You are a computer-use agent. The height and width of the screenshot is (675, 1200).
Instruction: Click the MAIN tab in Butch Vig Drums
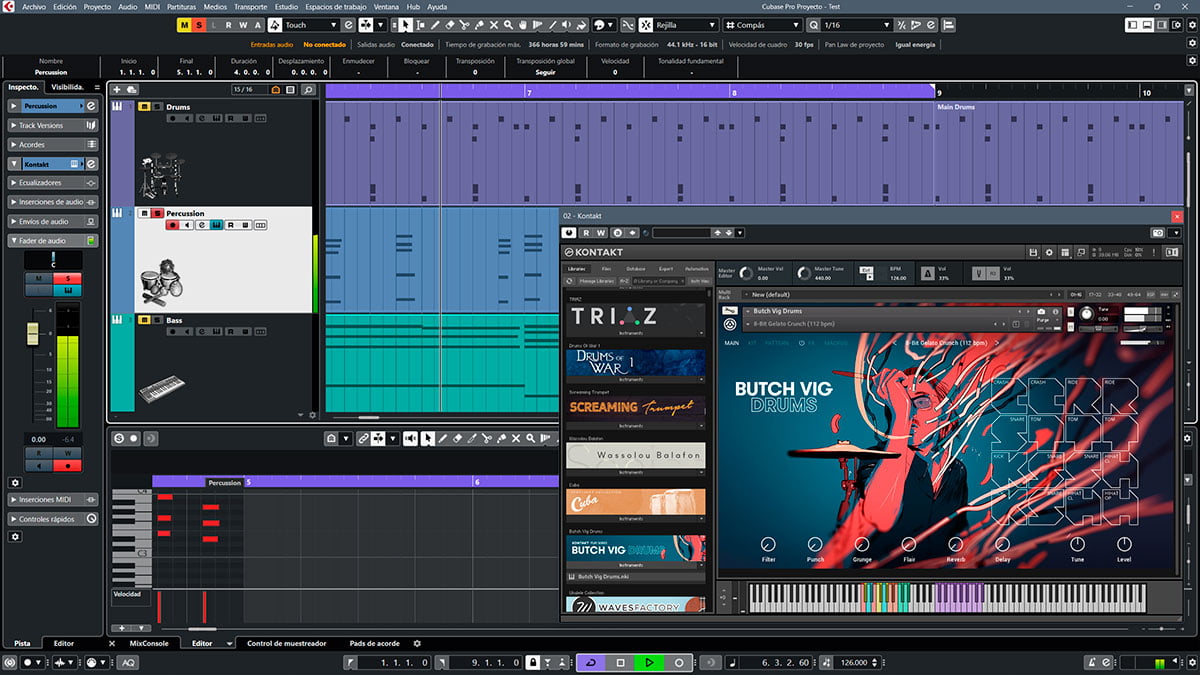(x=732, y=343)
